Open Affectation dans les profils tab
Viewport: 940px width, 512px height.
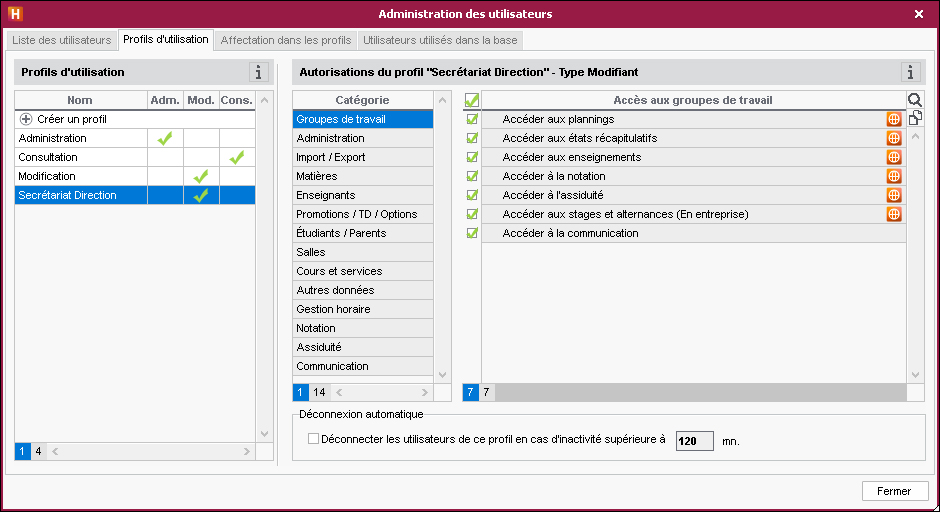[x=286, y=40]
